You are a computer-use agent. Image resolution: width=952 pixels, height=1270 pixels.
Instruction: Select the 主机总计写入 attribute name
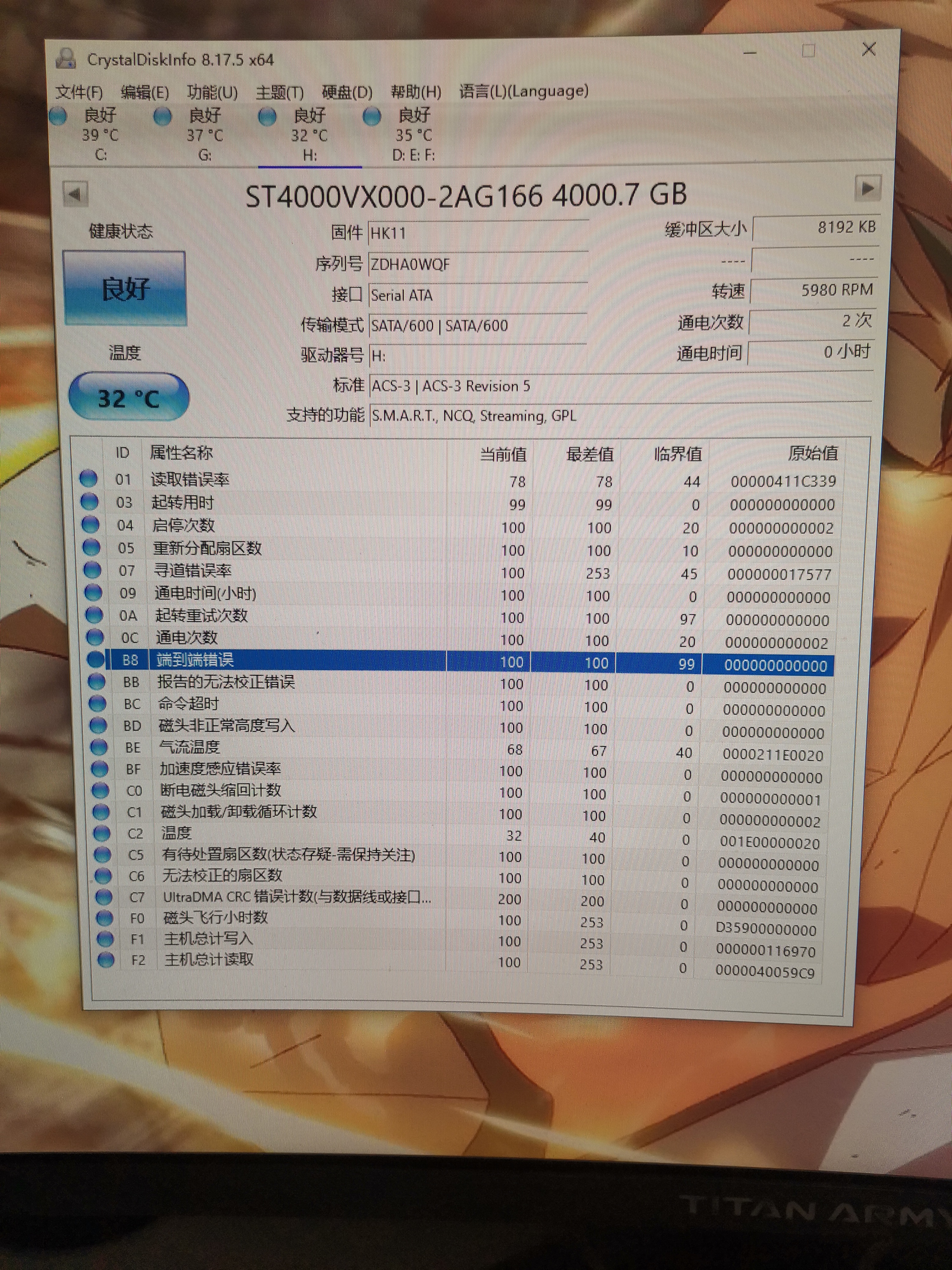208,939
